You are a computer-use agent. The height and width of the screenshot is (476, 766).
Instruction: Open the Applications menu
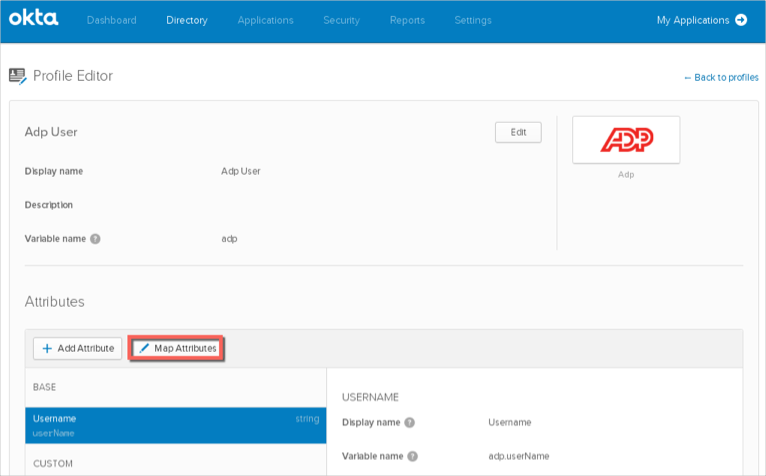265,20
